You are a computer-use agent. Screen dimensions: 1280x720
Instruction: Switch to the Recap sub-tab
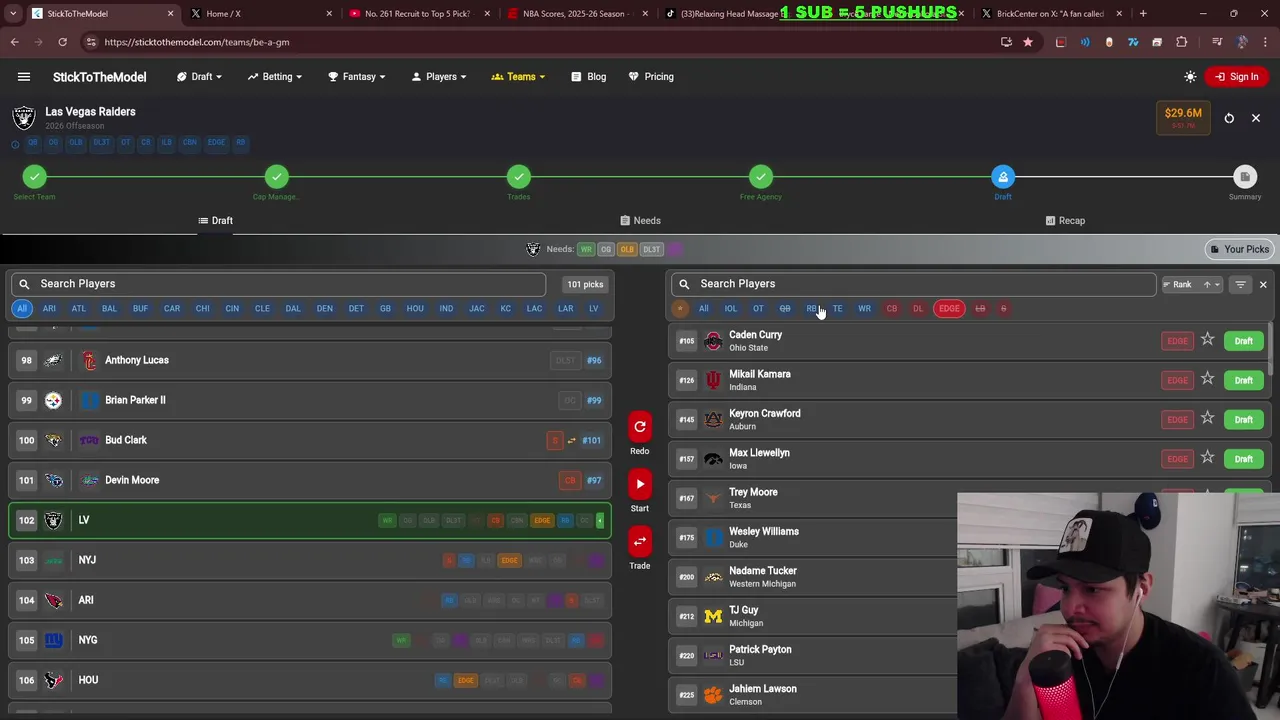click(1064, 221)
